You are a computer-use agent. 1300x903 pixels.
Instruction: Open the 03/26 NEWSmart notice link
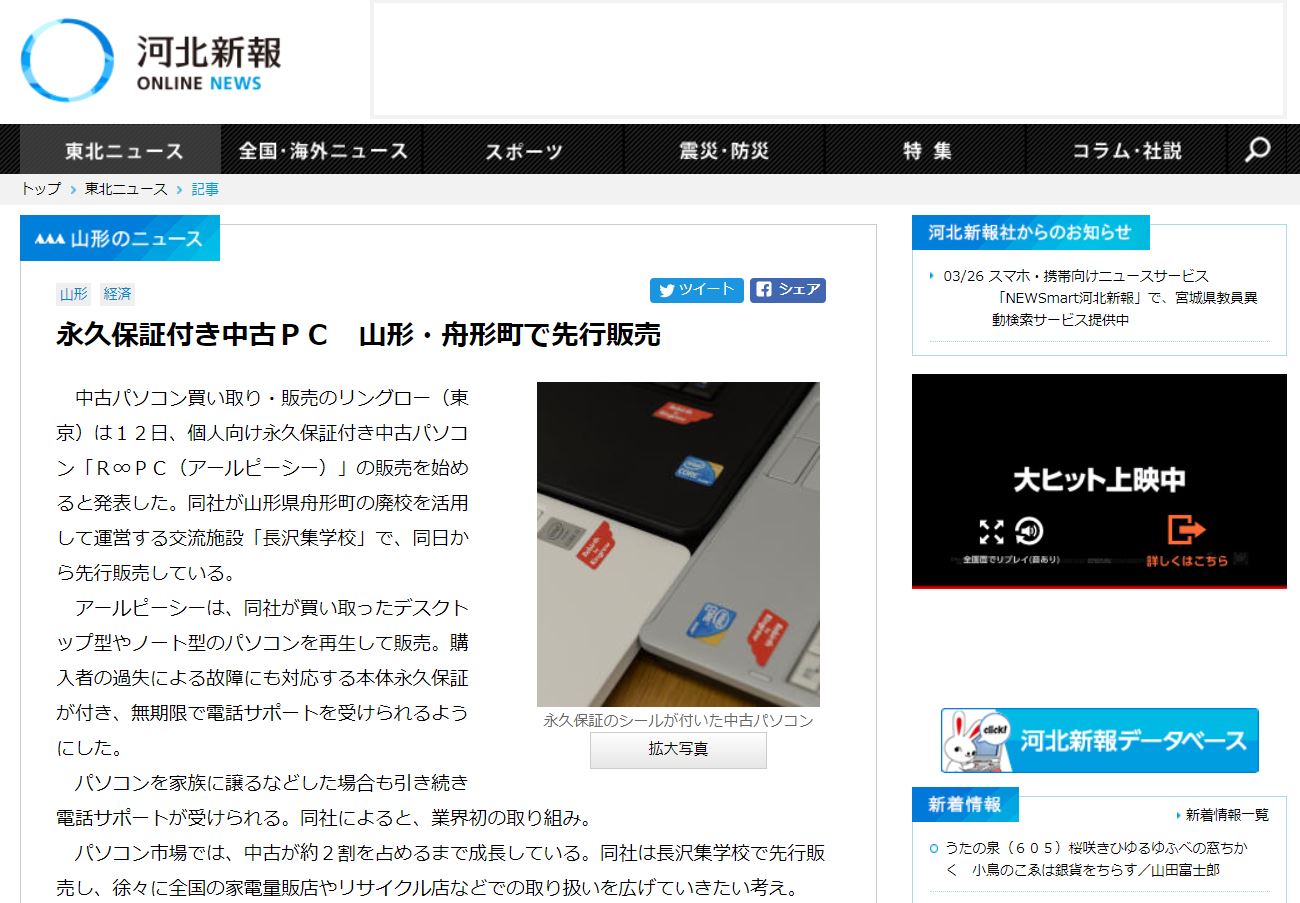pos(1100,298)
